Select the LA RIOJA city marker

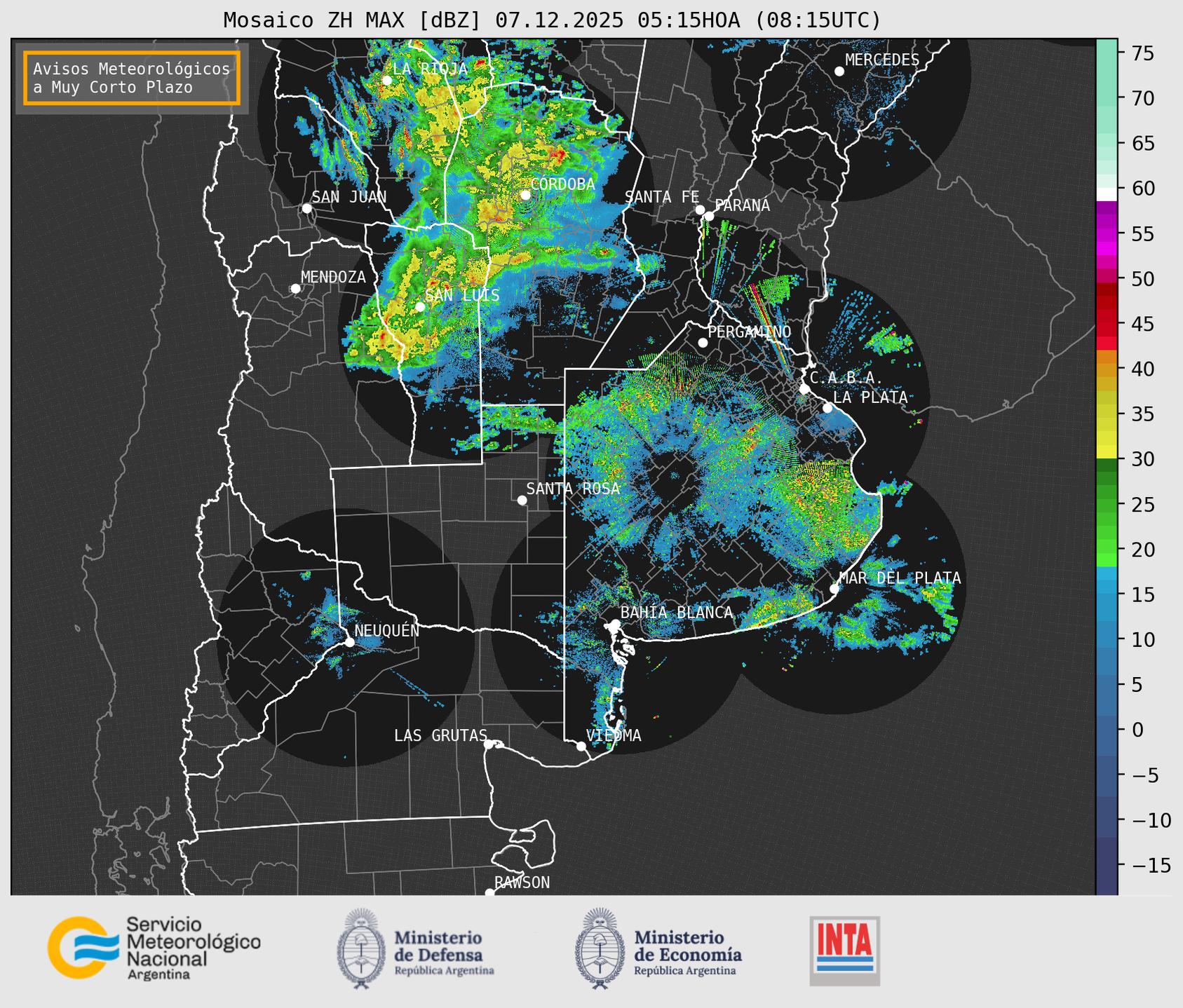[387, 80]
